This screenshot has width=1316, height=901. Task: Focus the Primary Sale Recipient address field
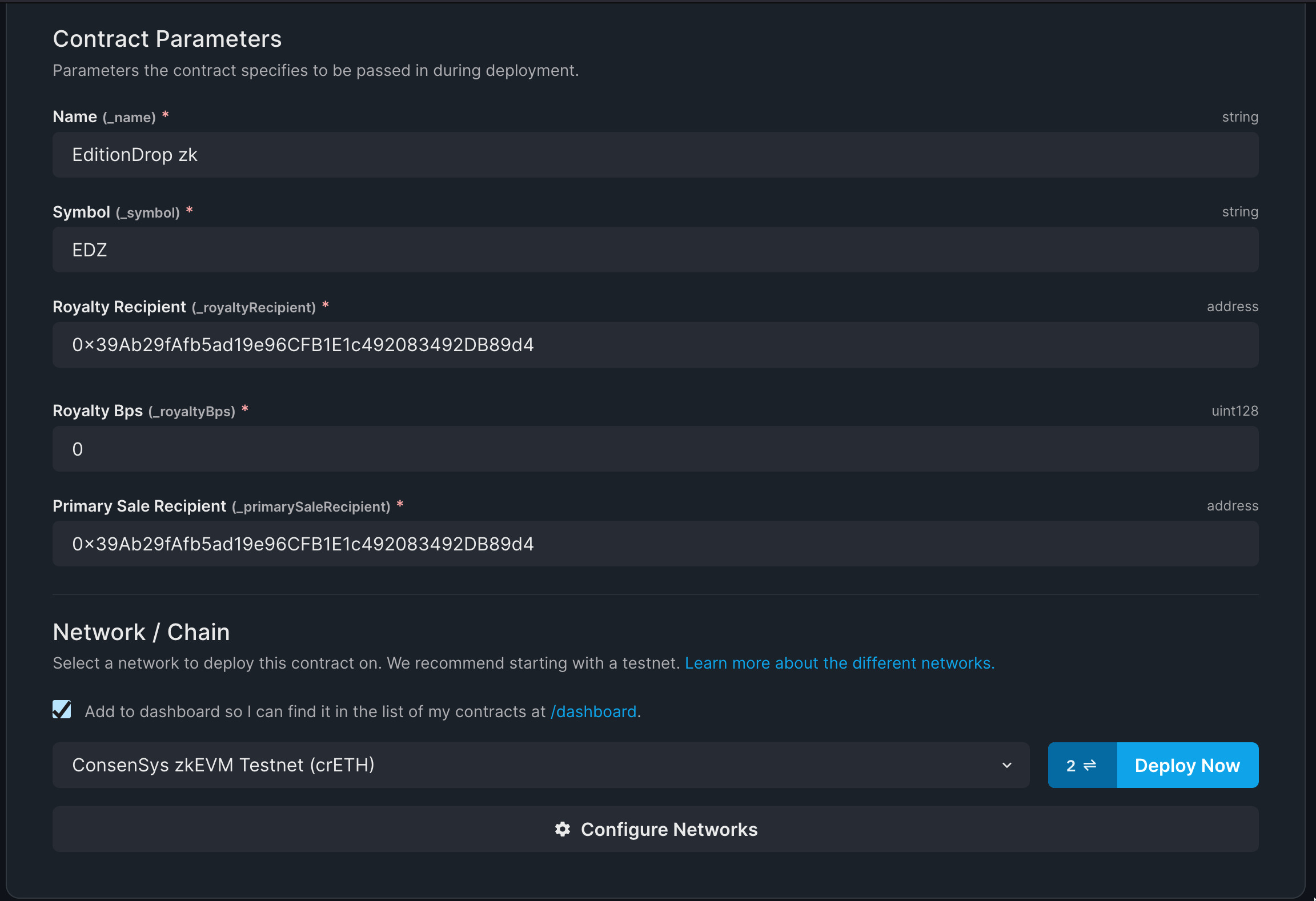(x=655, y=543)
